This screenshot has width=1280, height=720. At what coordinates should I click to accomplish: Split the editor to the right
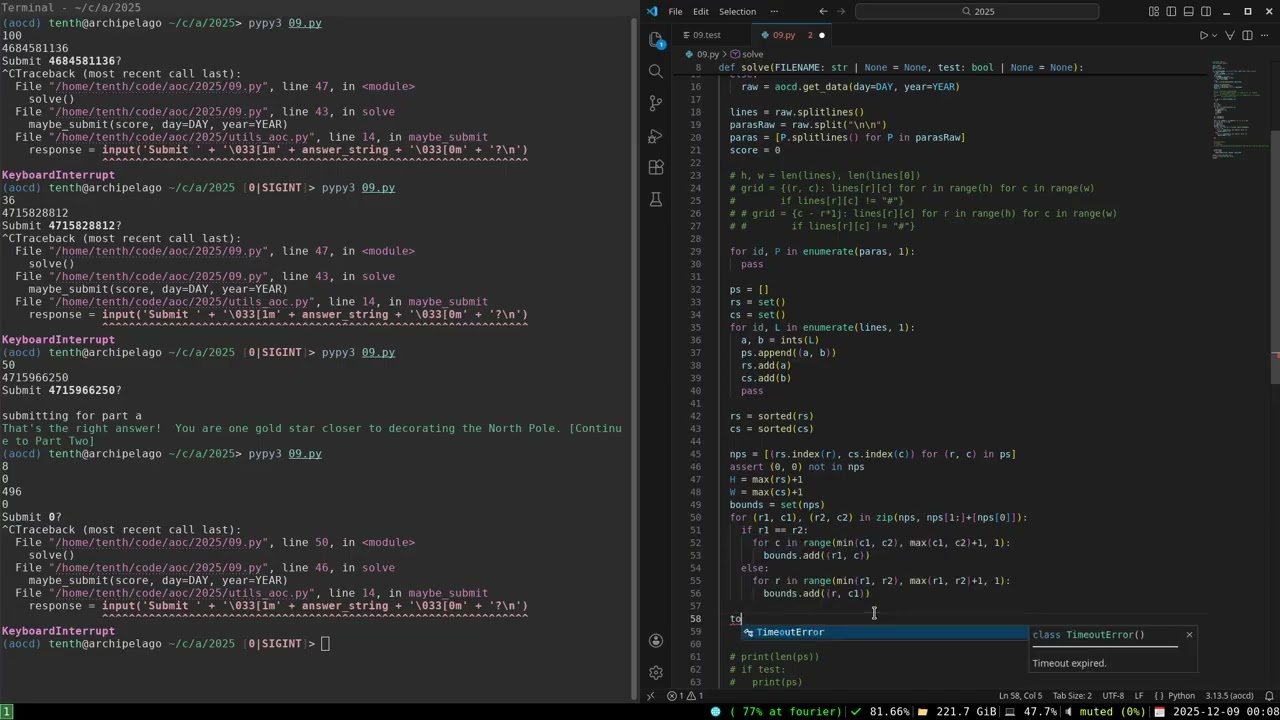(x=1247, y=35)
